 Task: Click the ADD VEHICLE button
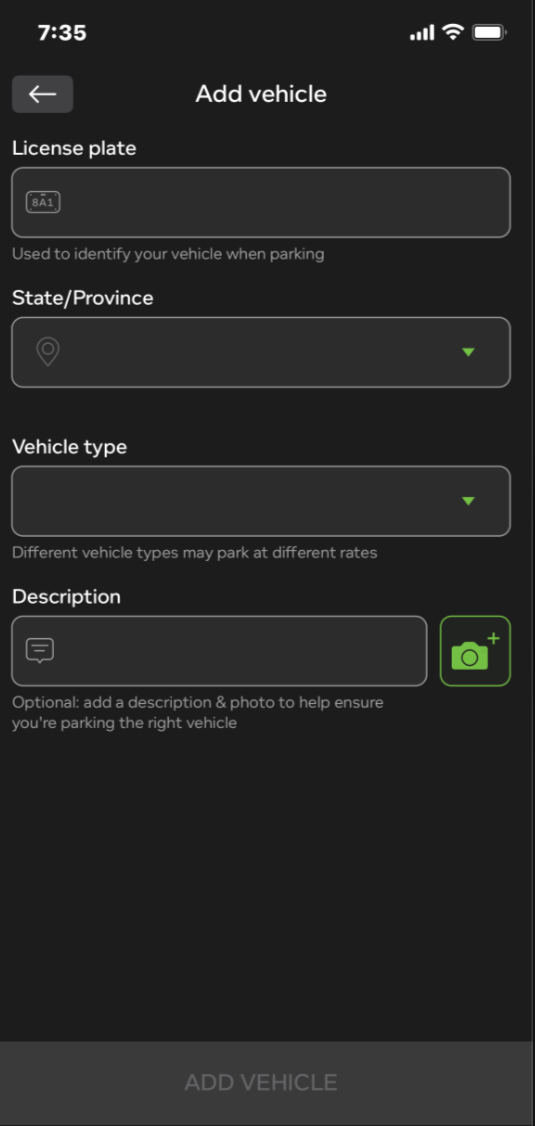[x=261, y=1083]
